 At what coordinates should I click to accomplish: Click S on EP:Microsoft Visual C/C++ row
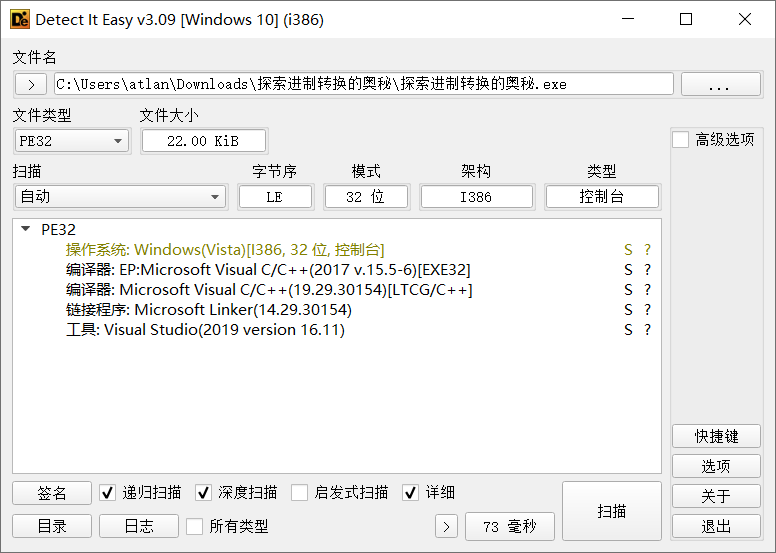pos(628,270)
